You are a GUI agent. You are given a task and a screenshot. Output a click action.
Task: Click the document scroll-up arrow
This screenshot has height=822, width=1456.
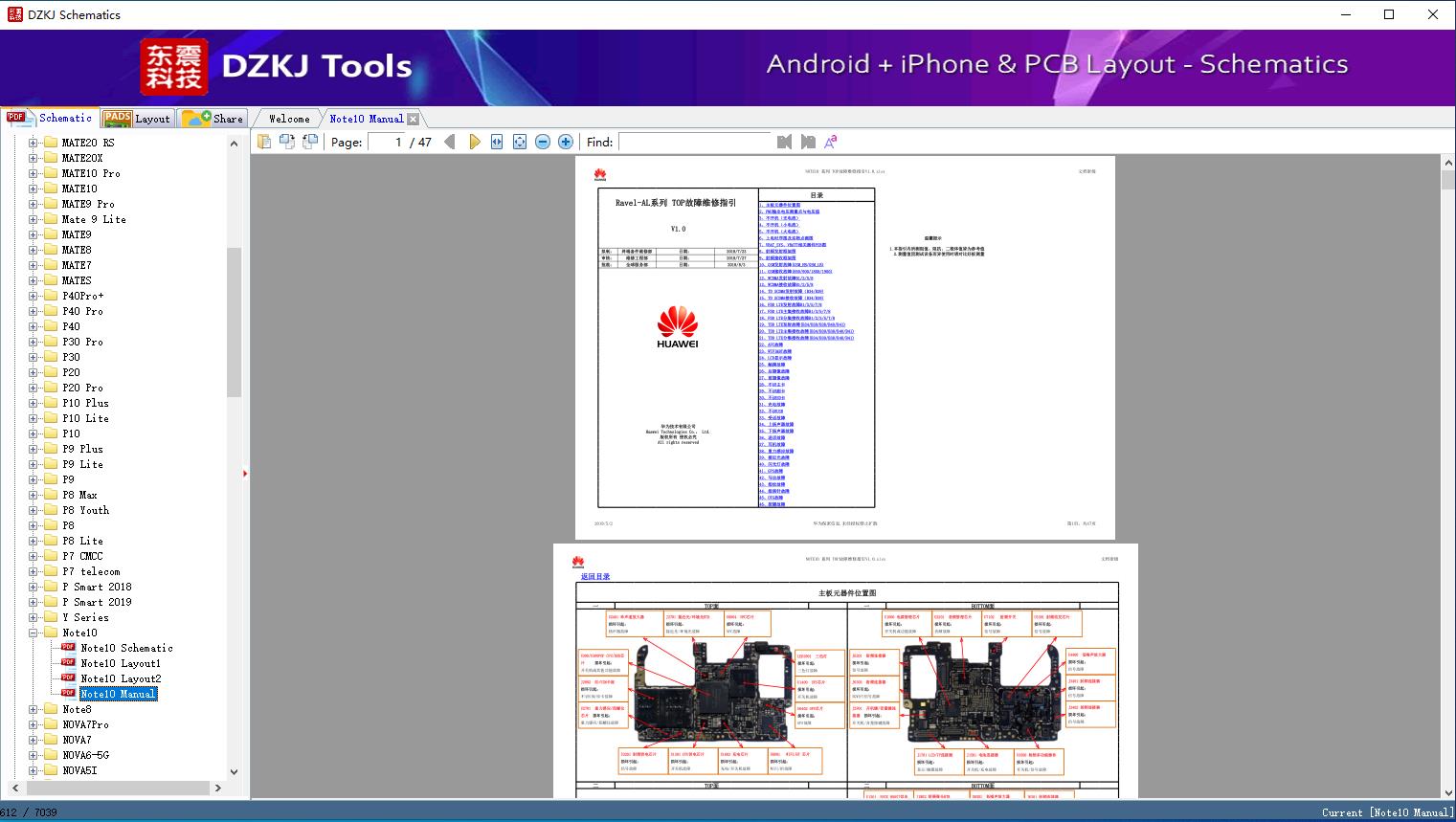point(1448,163)
